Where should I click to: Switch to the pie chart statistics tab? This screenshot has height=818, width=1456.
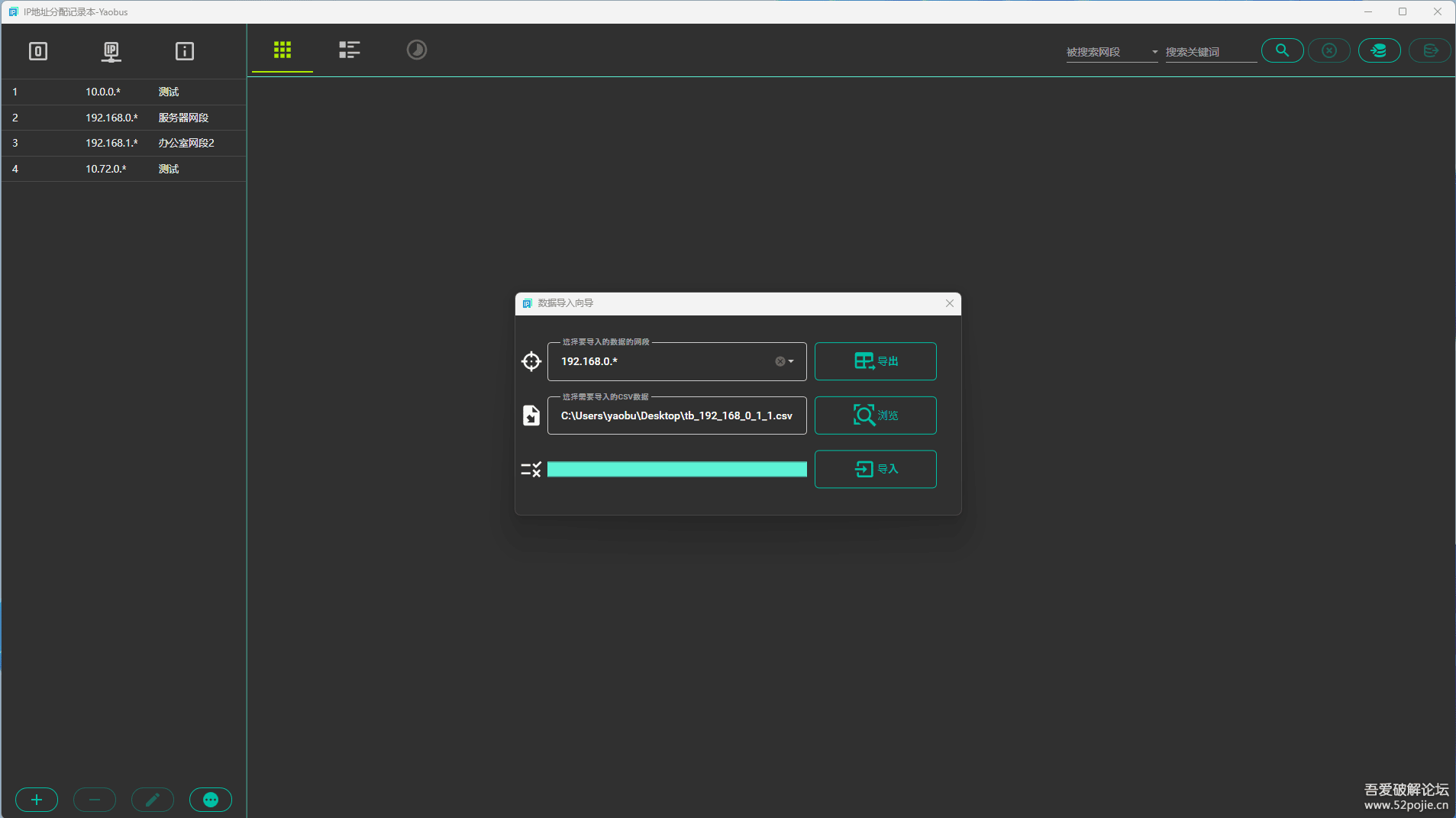click(417, 50)
